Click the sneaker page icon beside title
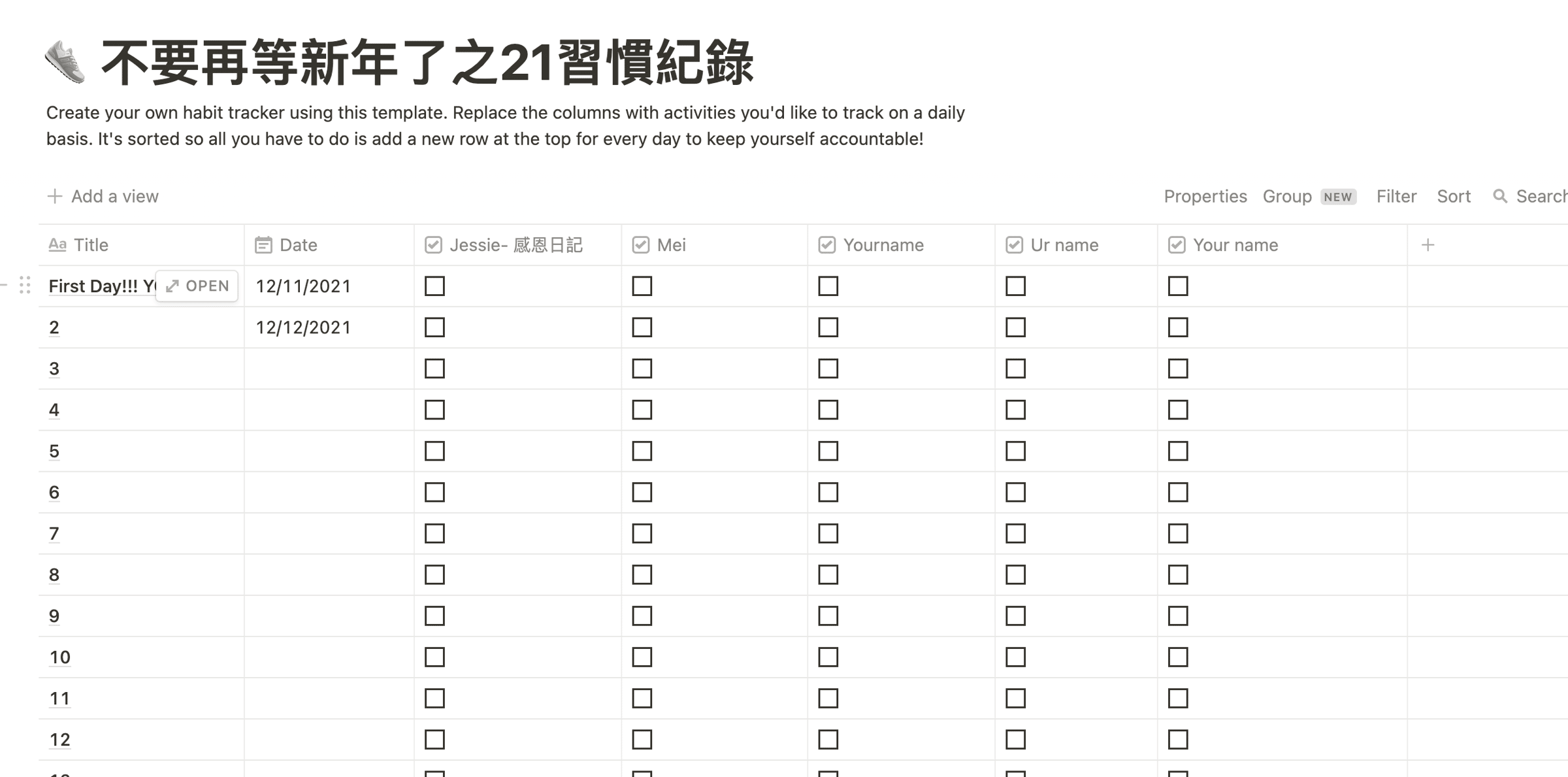Screen dimensions: 1568x777 [65, 62]
